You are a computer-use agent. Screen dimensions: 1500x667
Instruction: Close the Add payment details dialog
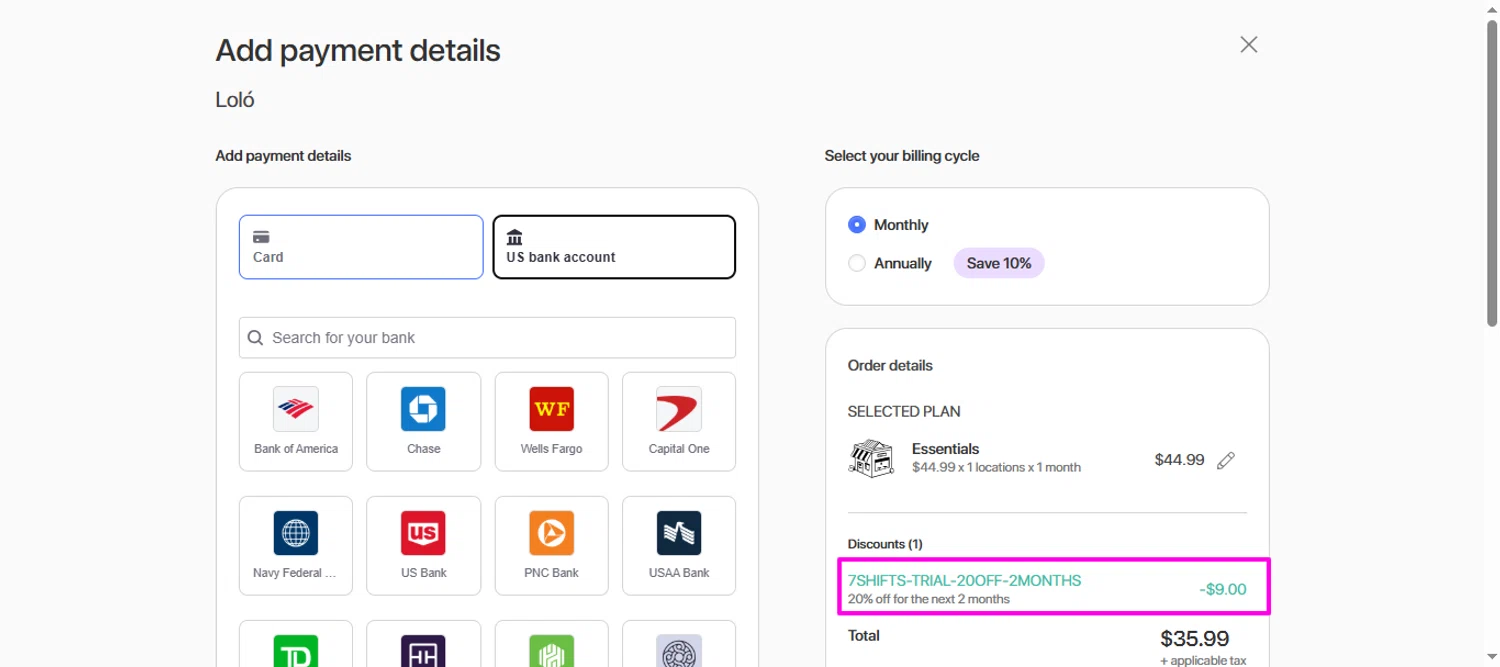tap(1248, 45)
